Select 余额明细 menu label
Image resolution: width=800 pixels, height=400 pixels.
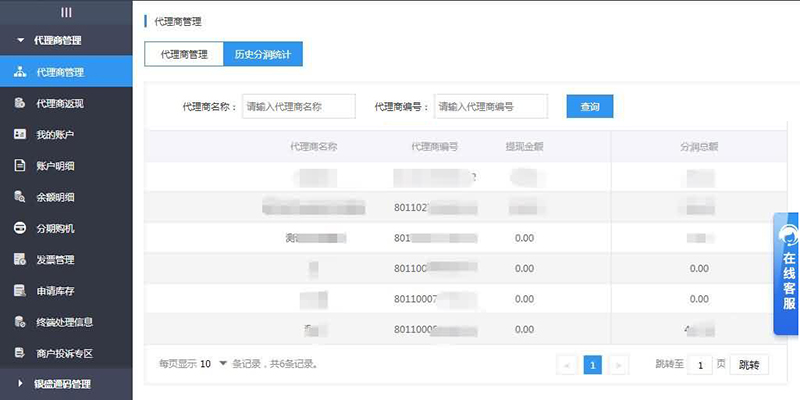point(55,197)
